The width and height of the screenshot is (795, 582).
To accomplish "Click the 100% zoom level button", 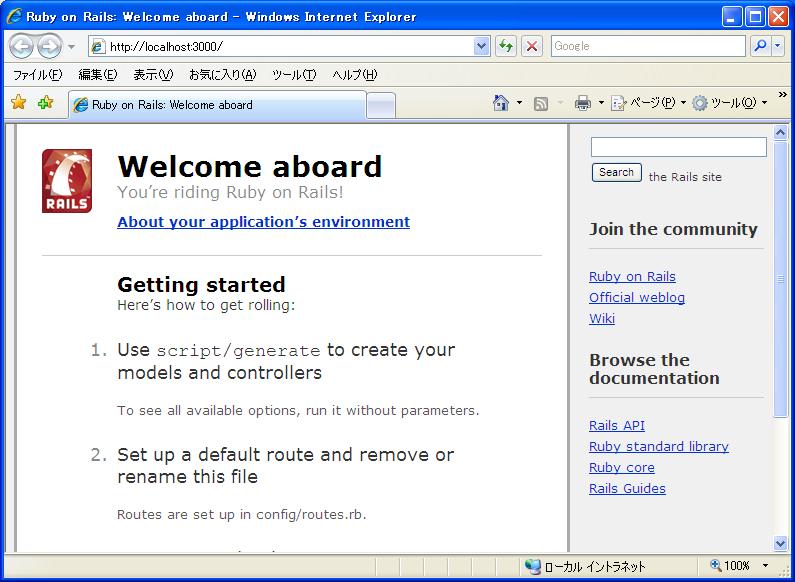I will tap(730, 565).
